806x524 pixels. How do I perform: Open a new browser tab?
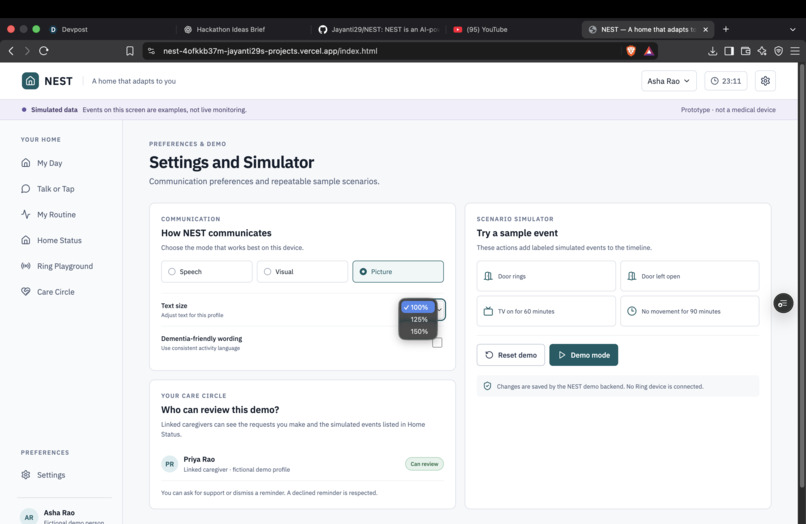[726, 29]
